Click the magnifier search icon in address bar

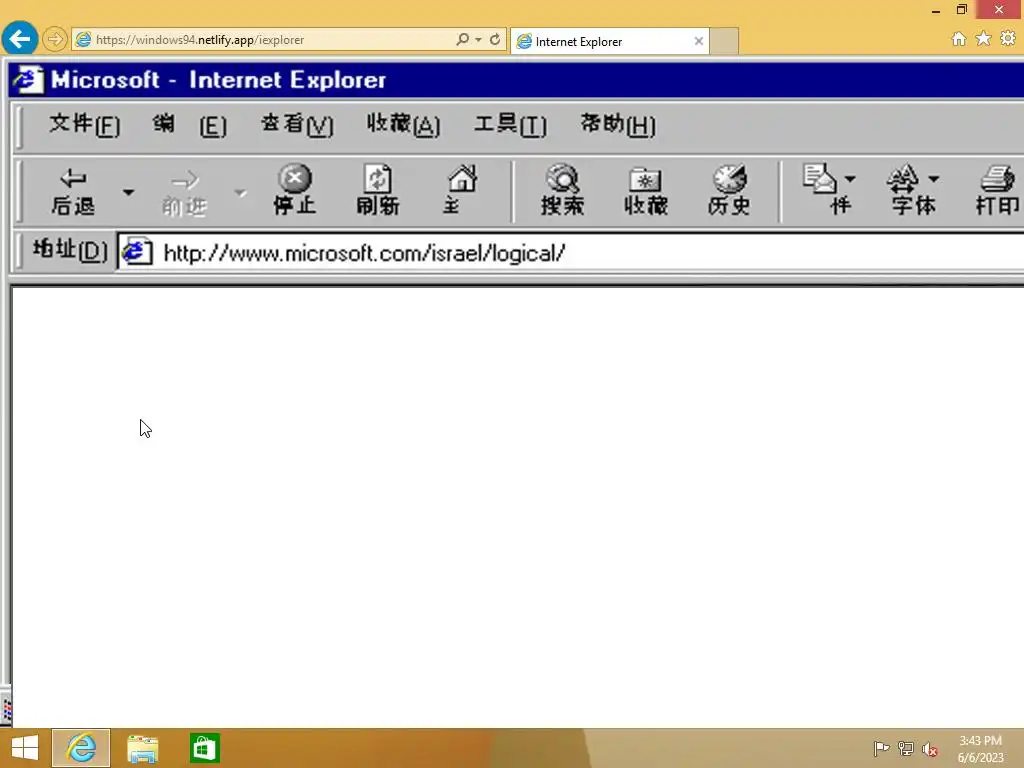[462, 39]
